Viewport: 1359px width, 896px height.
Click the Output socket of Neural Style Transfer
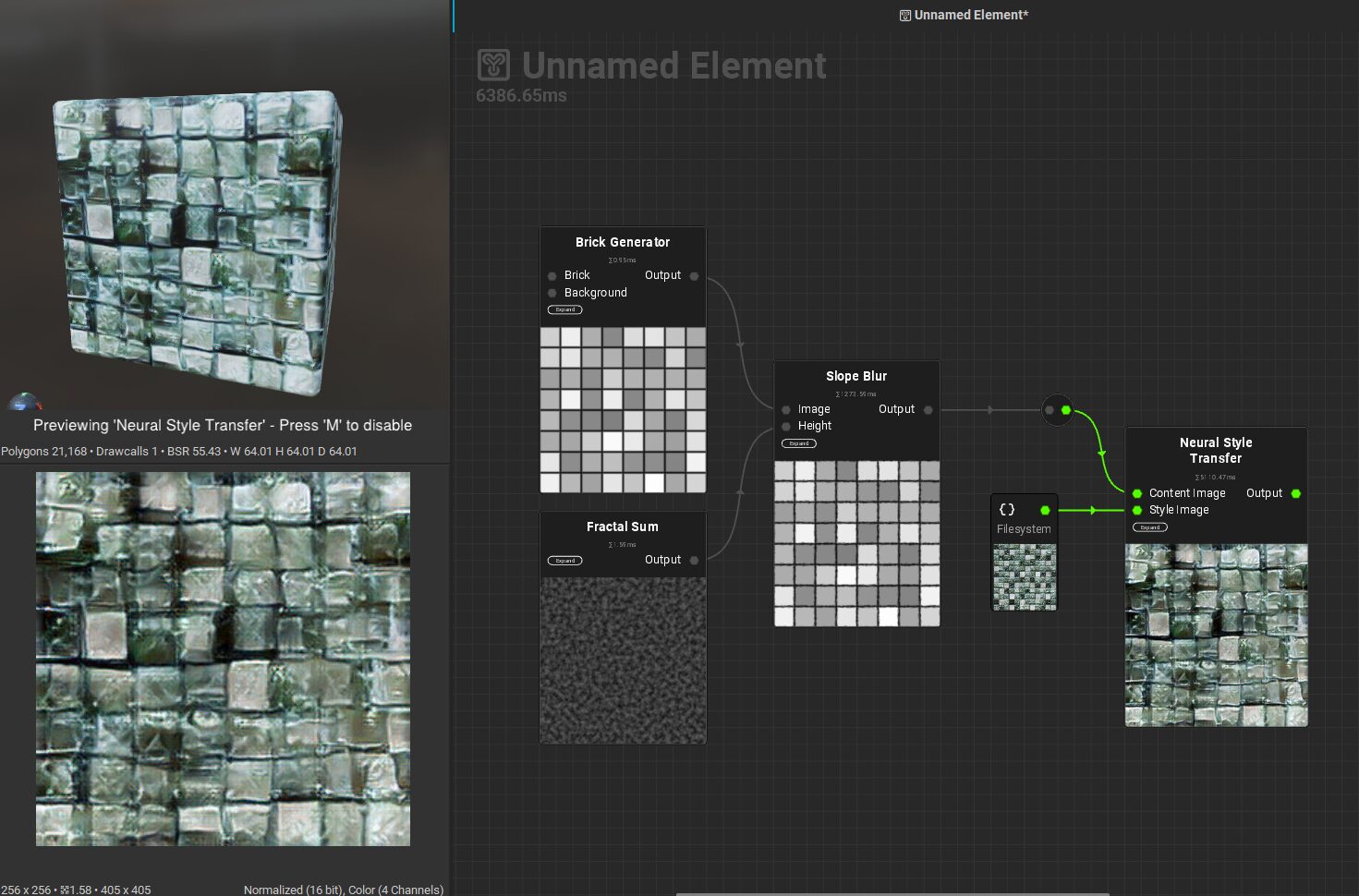tap(1296, 493)
